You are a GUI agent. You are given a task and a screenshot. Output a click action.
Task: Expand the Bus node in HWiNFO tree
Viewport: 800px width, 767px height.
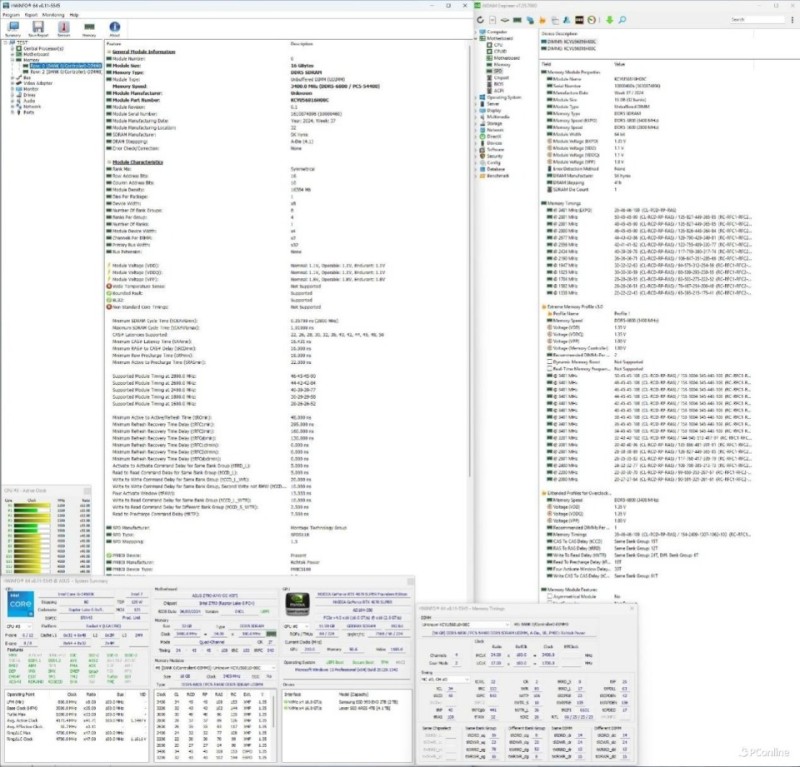[x=13, y=78]
